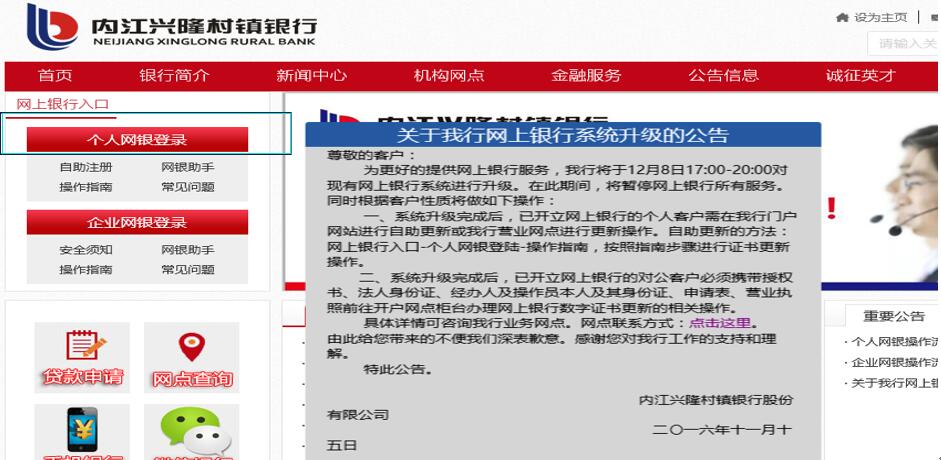Open the 个人网银操作 notice link
The height and width of the screenshot is (460, 941).
click(894, 342)
